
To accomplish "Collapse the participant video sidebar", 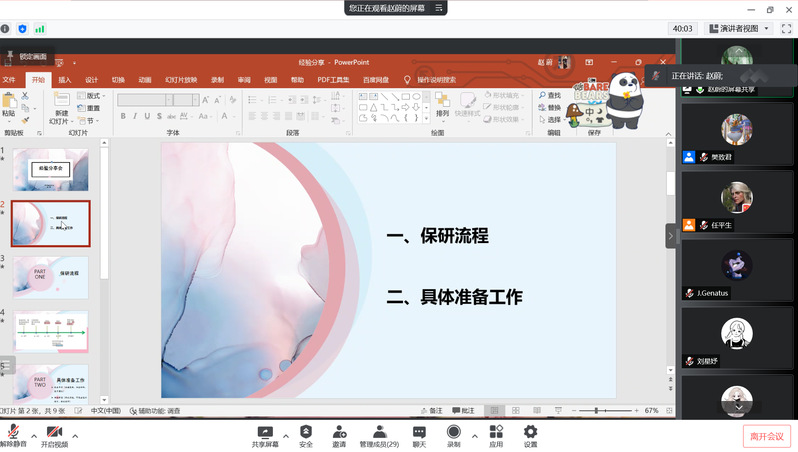I will tap(671, 235).
